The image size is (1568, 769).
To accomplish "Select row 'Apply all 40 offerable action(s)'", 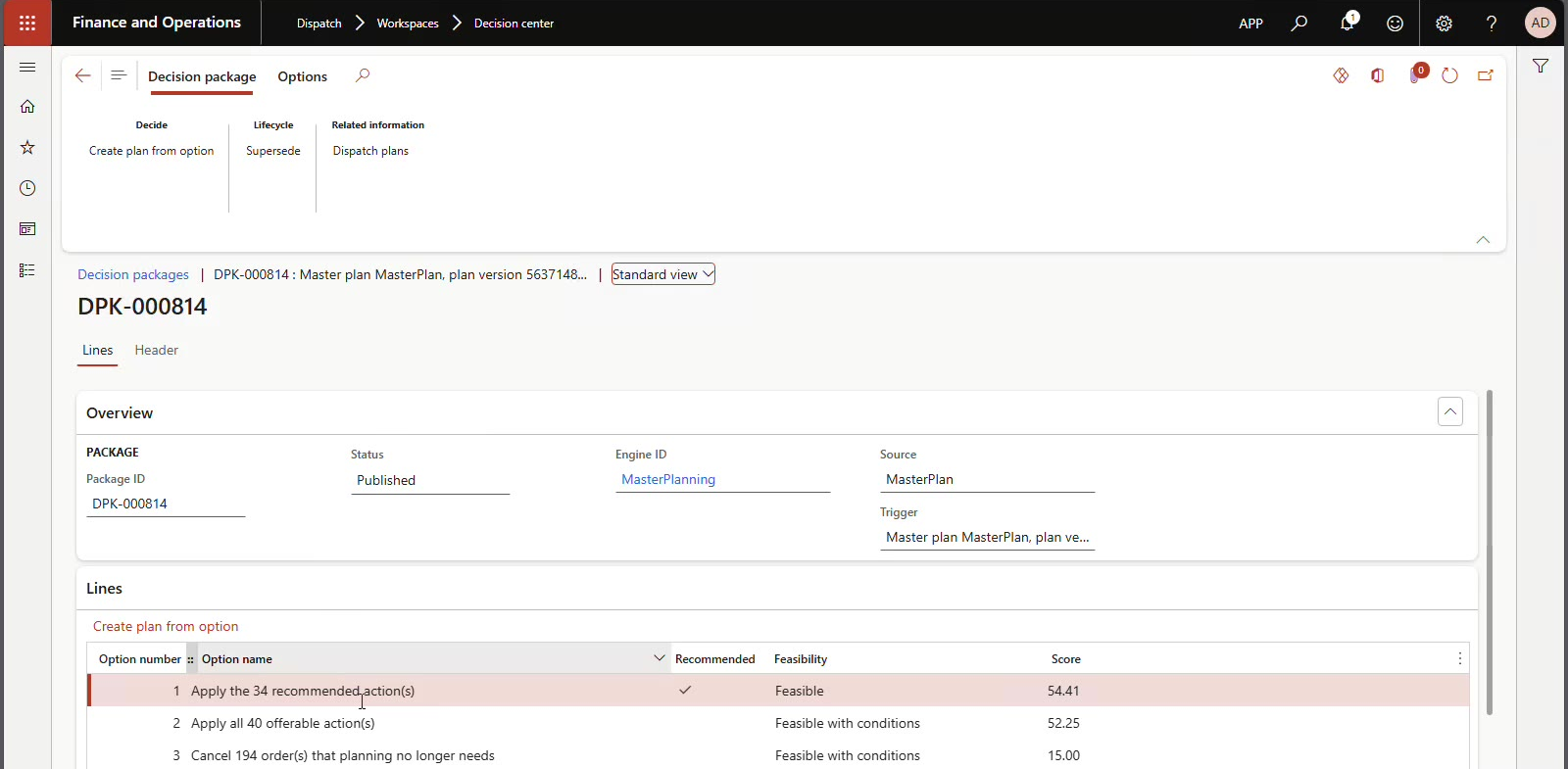I will point(778,723).
